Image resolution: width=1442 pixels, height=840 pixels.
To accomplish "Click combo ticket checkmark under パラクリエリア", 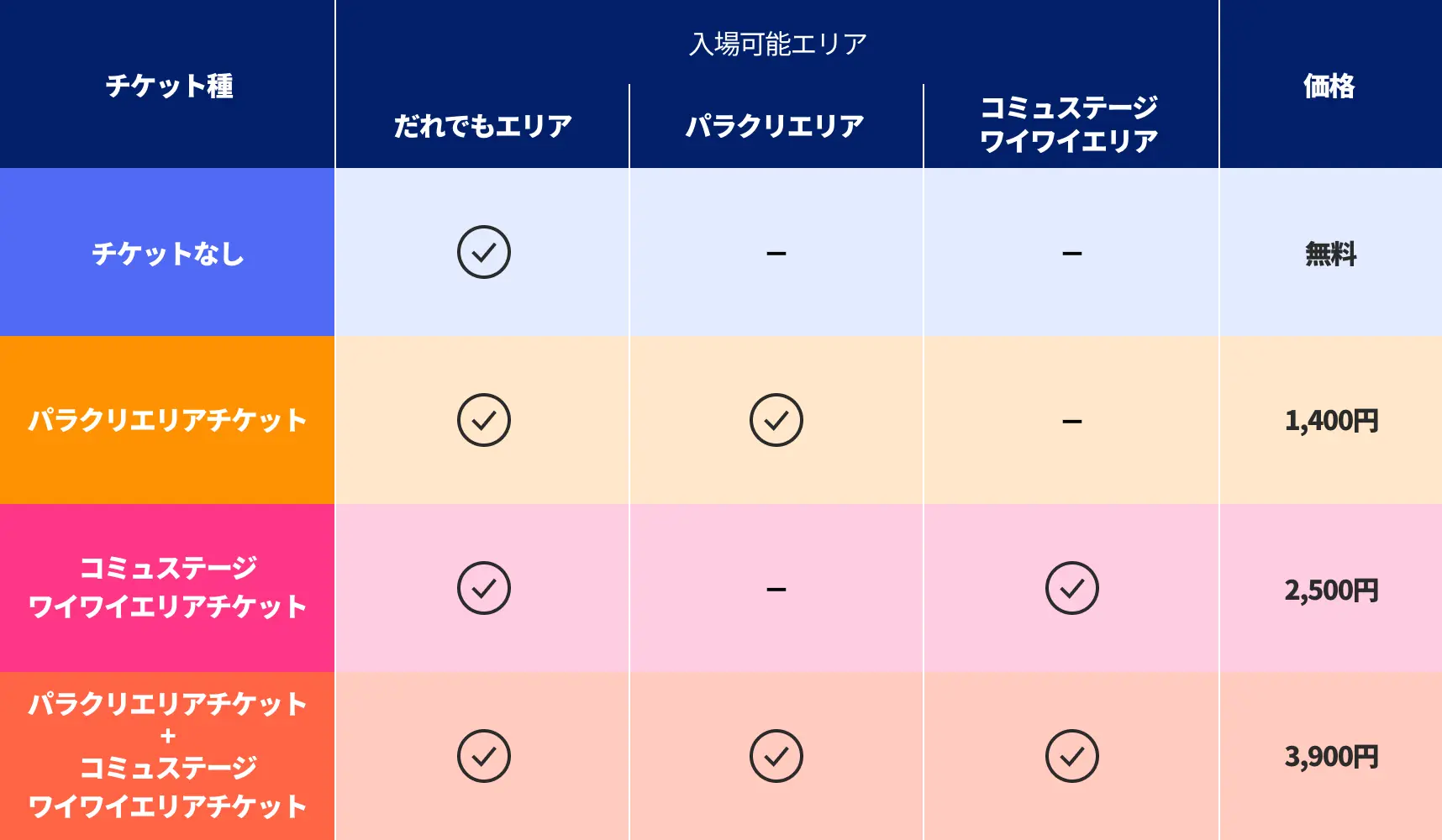I will [776, 756].
